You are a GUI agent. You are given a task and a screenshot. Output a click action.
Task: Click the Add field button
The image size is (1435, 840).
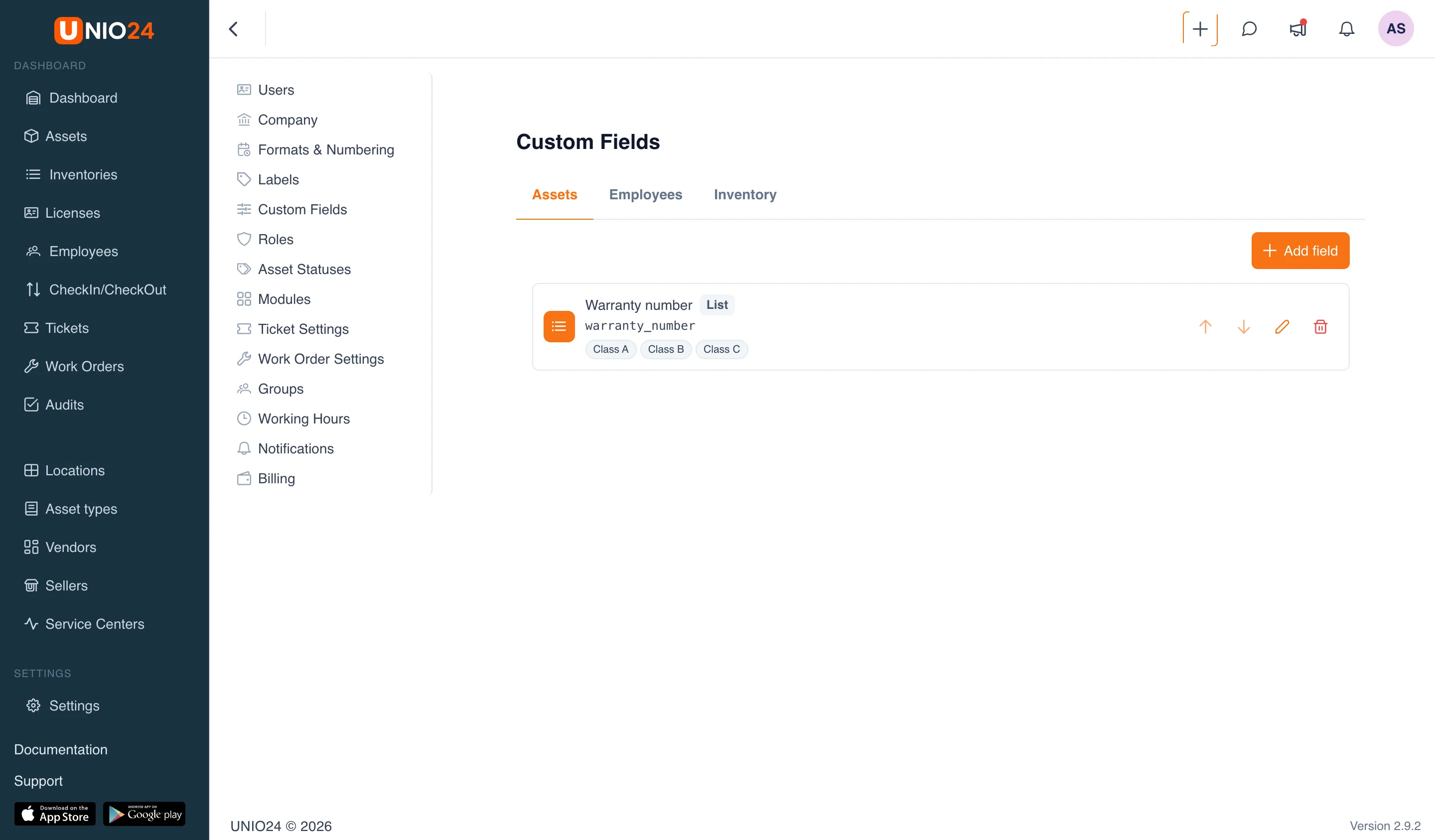tap(1300, 251)
